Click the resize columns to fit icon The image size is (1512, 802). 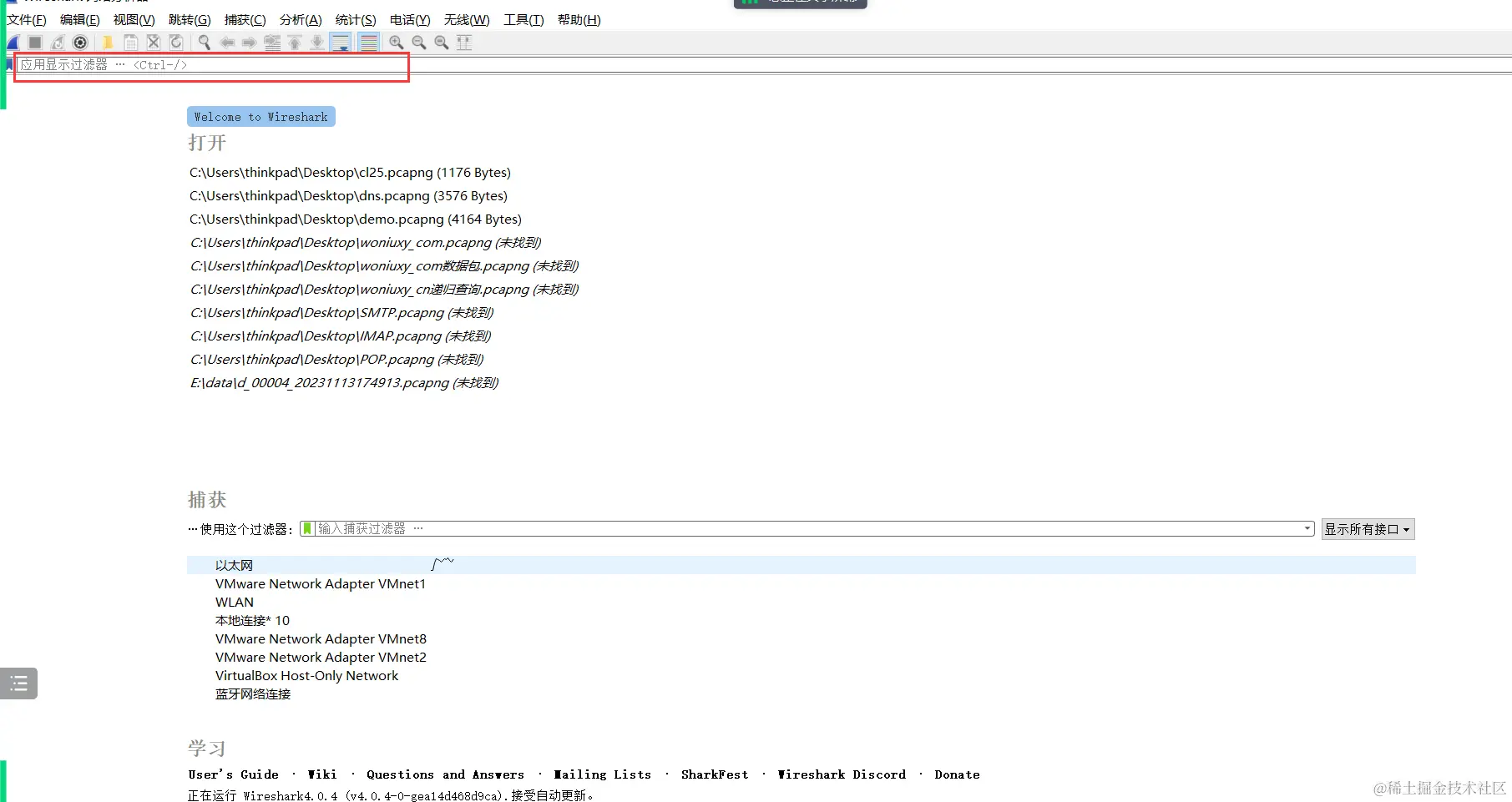(464, 43)
